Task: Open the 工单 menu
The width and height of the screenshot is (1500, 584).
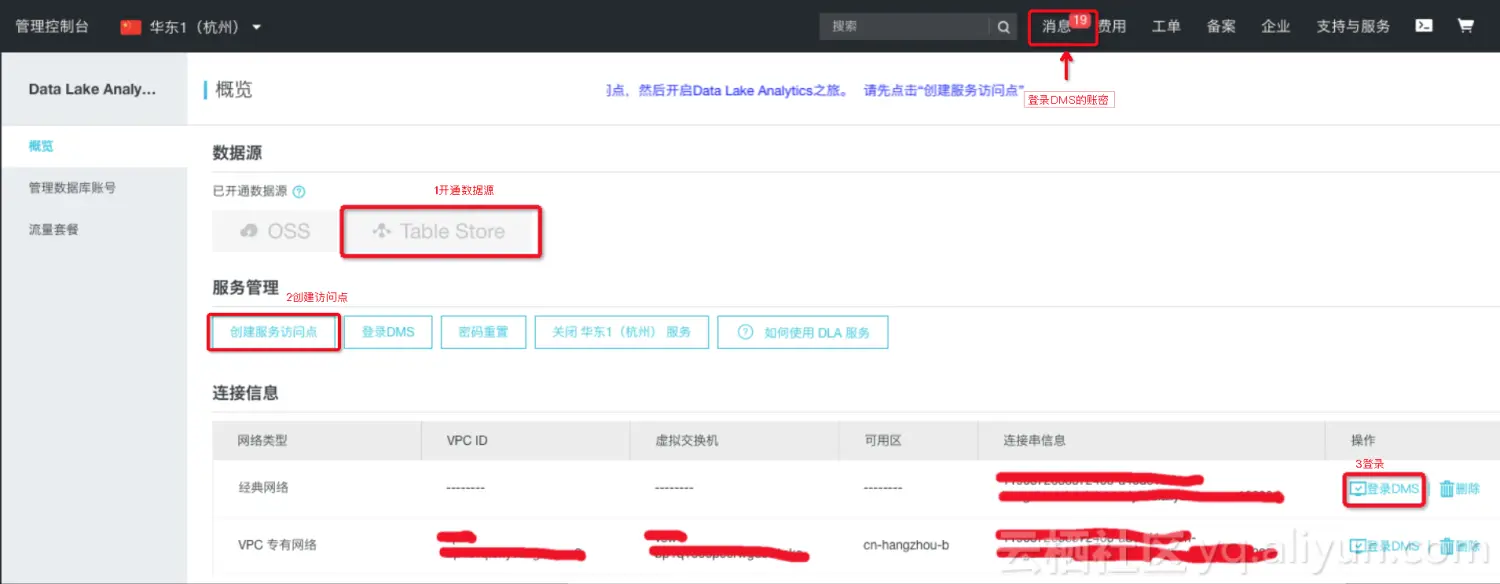Action: pyautogui.click(x=1166, y=27)
